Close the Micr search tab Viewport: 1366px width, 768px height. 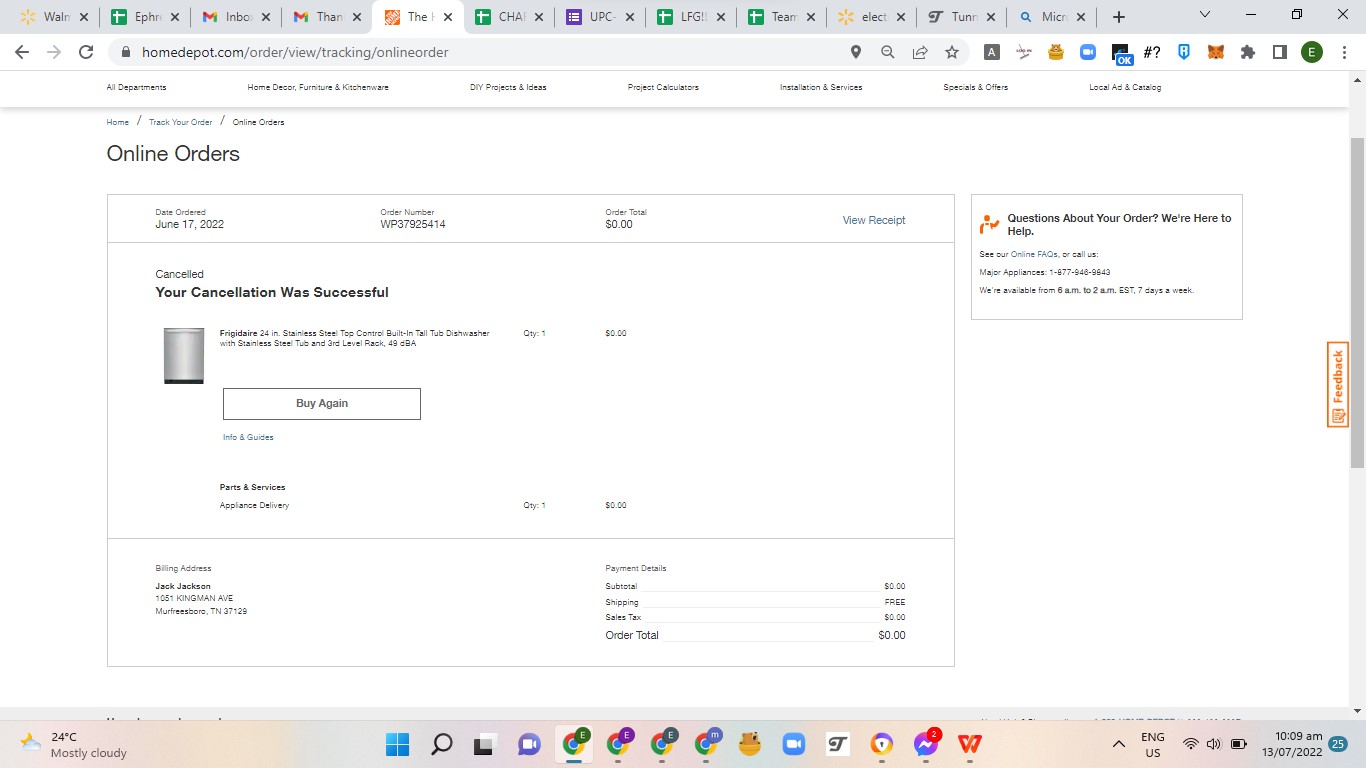[x=1080, y=17]
